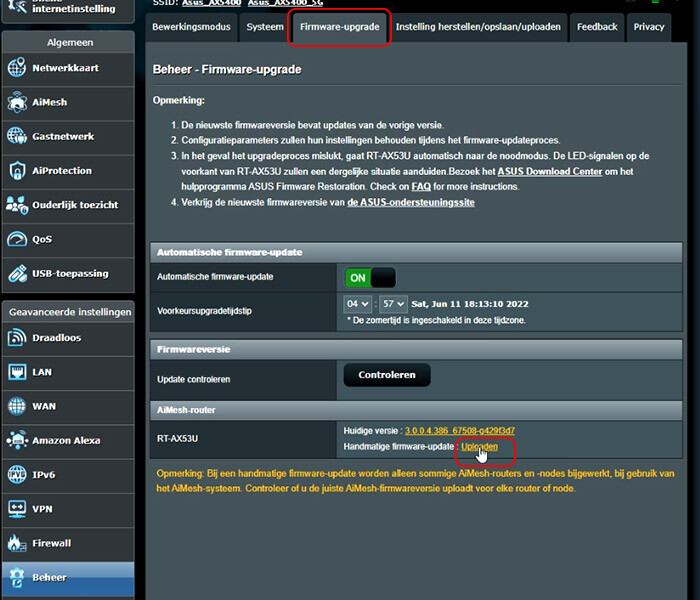Open the Privacy tab

click(649, 27)
